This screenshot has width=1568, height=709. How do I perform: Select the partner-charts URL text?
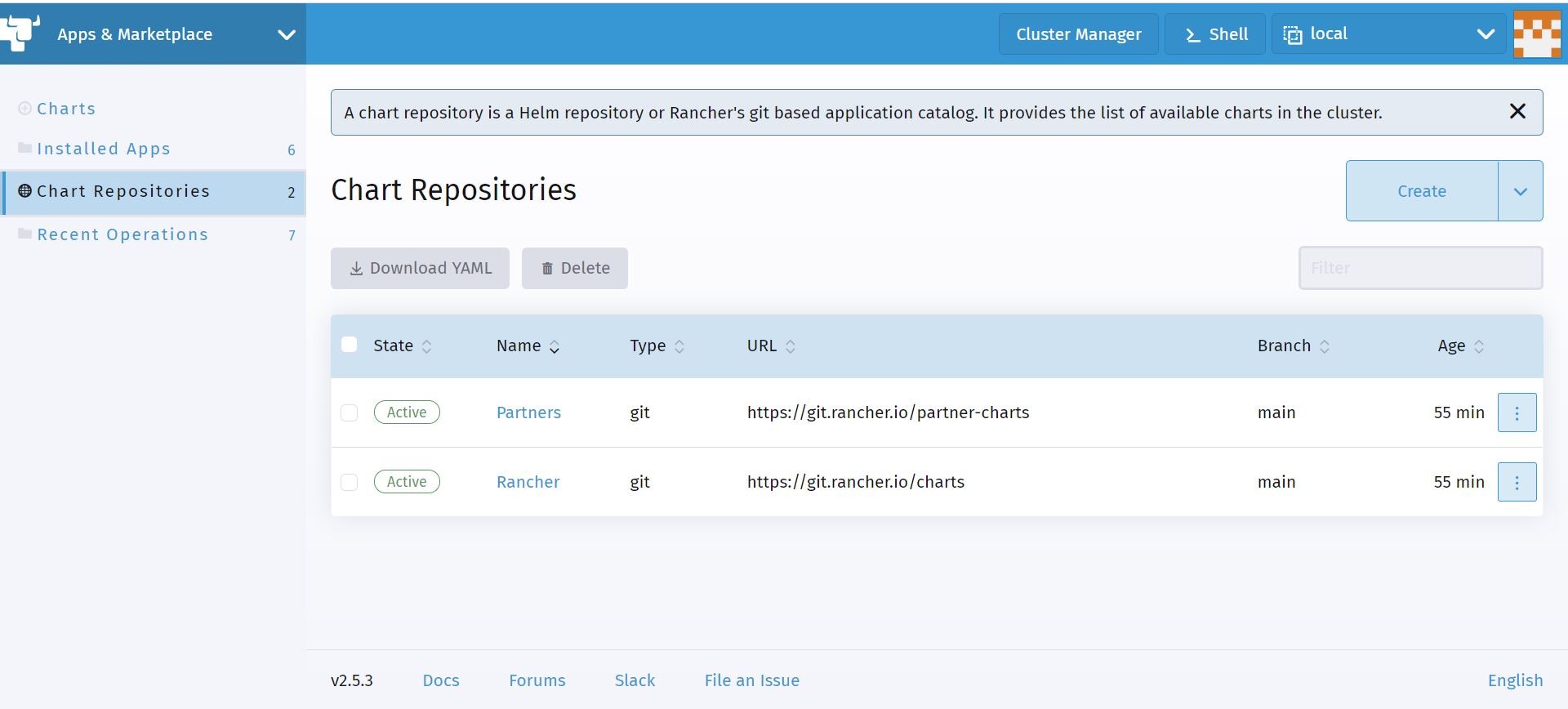point(888,412)
